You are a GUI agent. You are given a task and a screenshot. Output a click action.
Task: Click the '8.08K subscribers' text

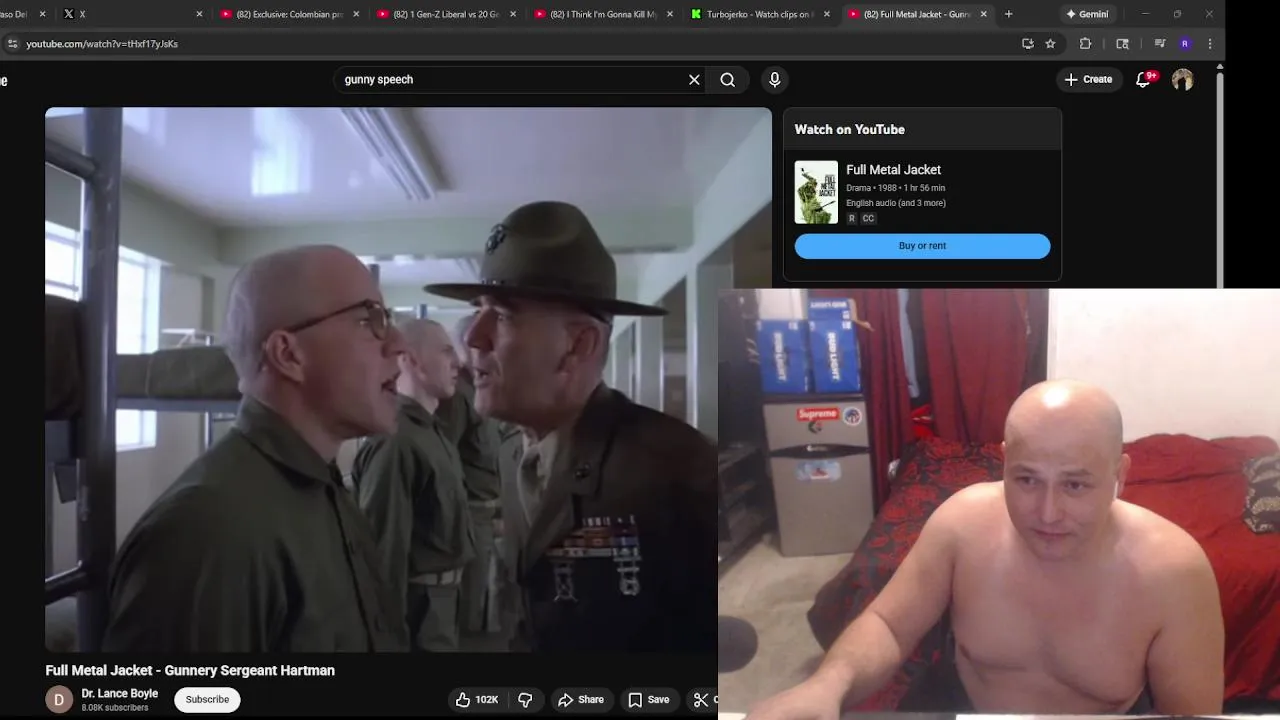pyautogui.click(x=114, y=708)
